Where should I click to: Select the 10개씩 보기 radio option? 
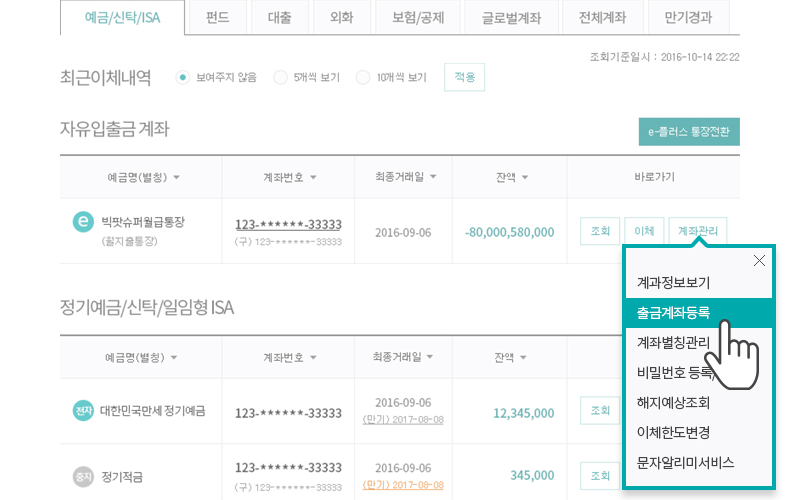point(363,78)
